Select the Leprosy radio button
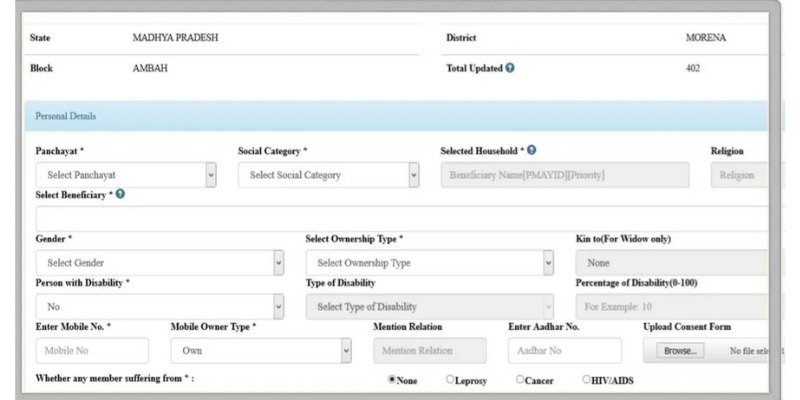Viewport: 800px width, 400px height. click(449, 380)
